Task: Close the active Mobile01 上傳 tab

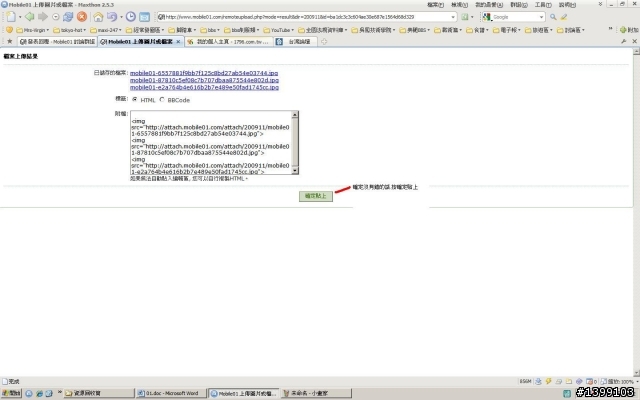Action: 178,42
